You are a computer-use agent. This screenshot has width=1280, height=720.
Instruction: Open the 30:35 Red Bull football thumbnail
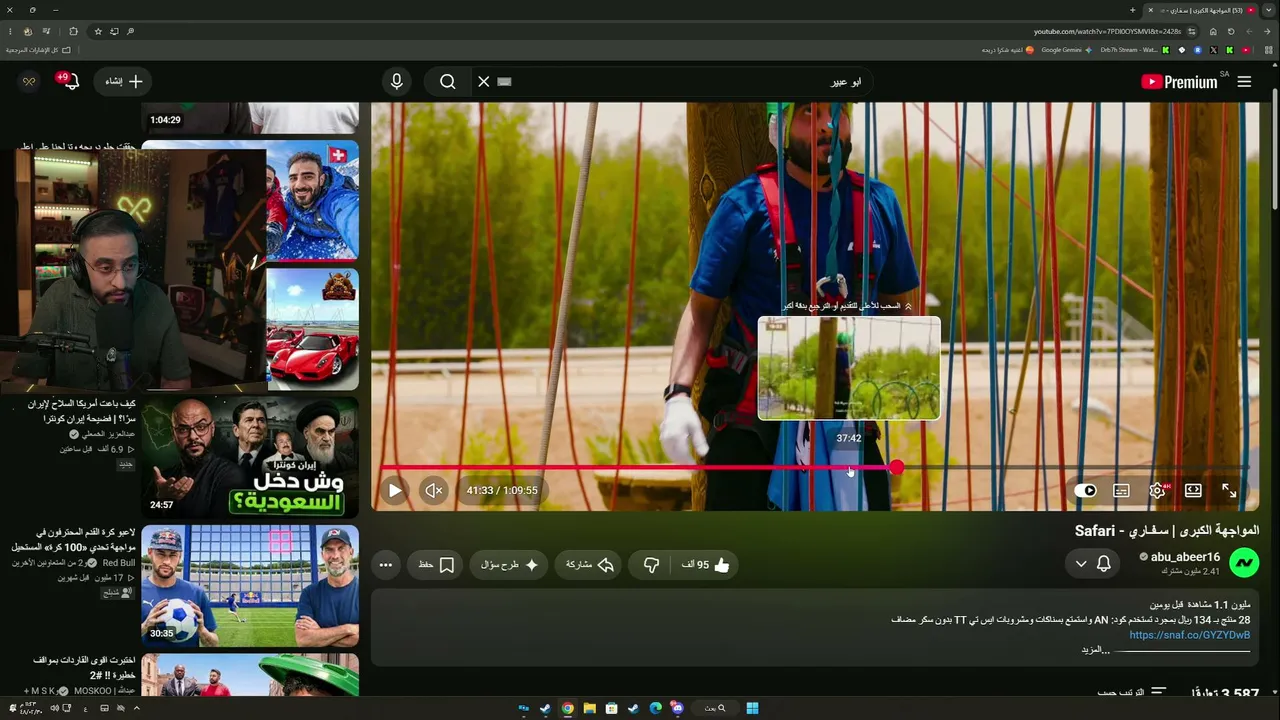[x=250, y=585]
